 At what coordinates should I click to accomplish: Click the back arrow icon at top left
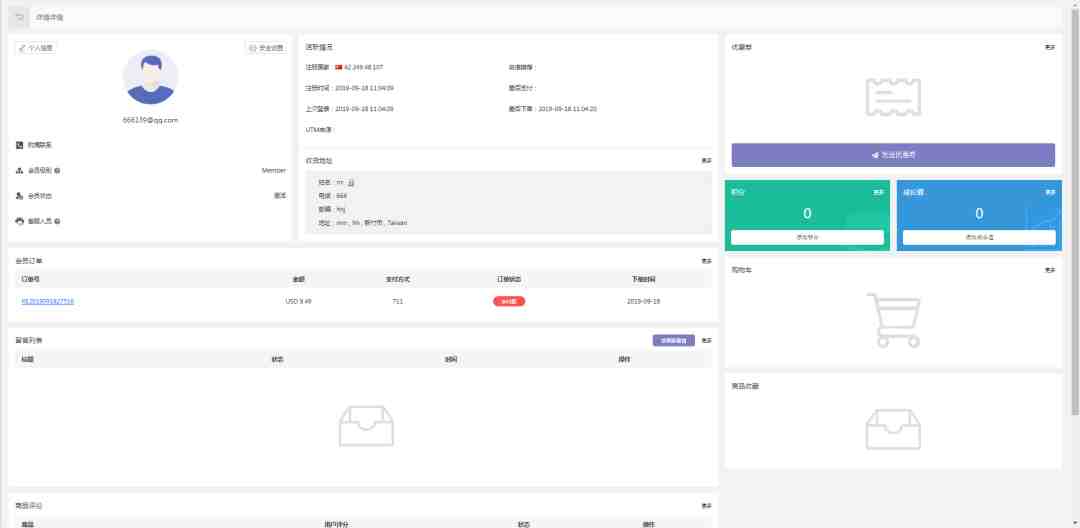tap(20, 18)
